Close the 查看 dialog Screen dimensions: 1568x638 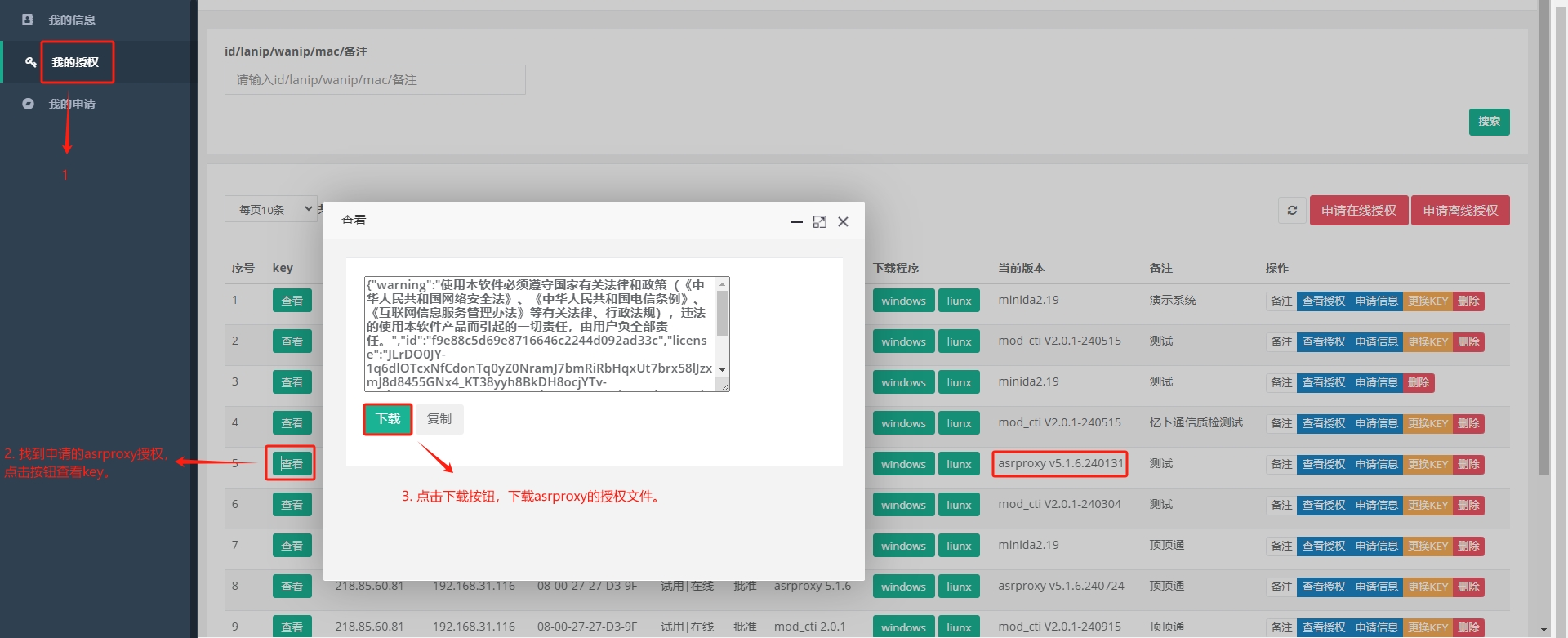click(x=844, y=222)
